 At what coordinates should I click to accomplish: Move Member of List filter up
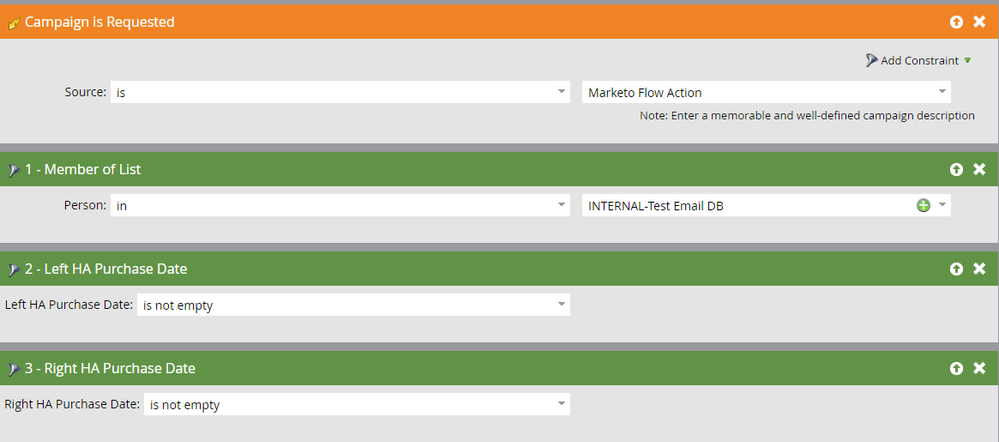point(956,169)
